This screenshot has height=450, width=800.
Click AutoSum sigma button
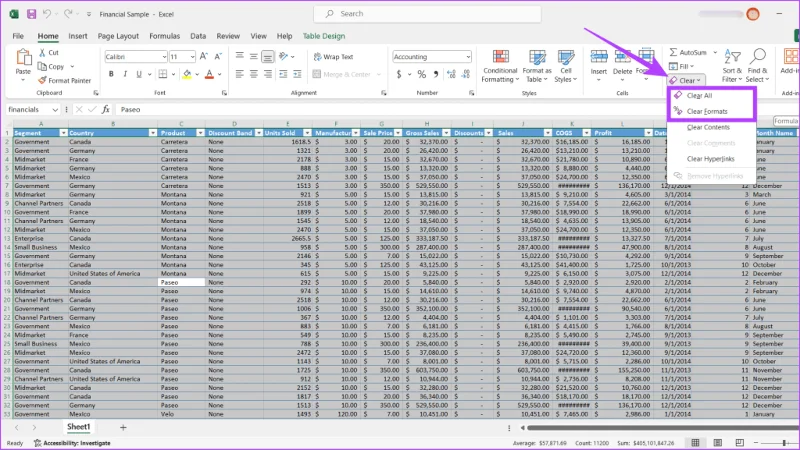(689, 52)
